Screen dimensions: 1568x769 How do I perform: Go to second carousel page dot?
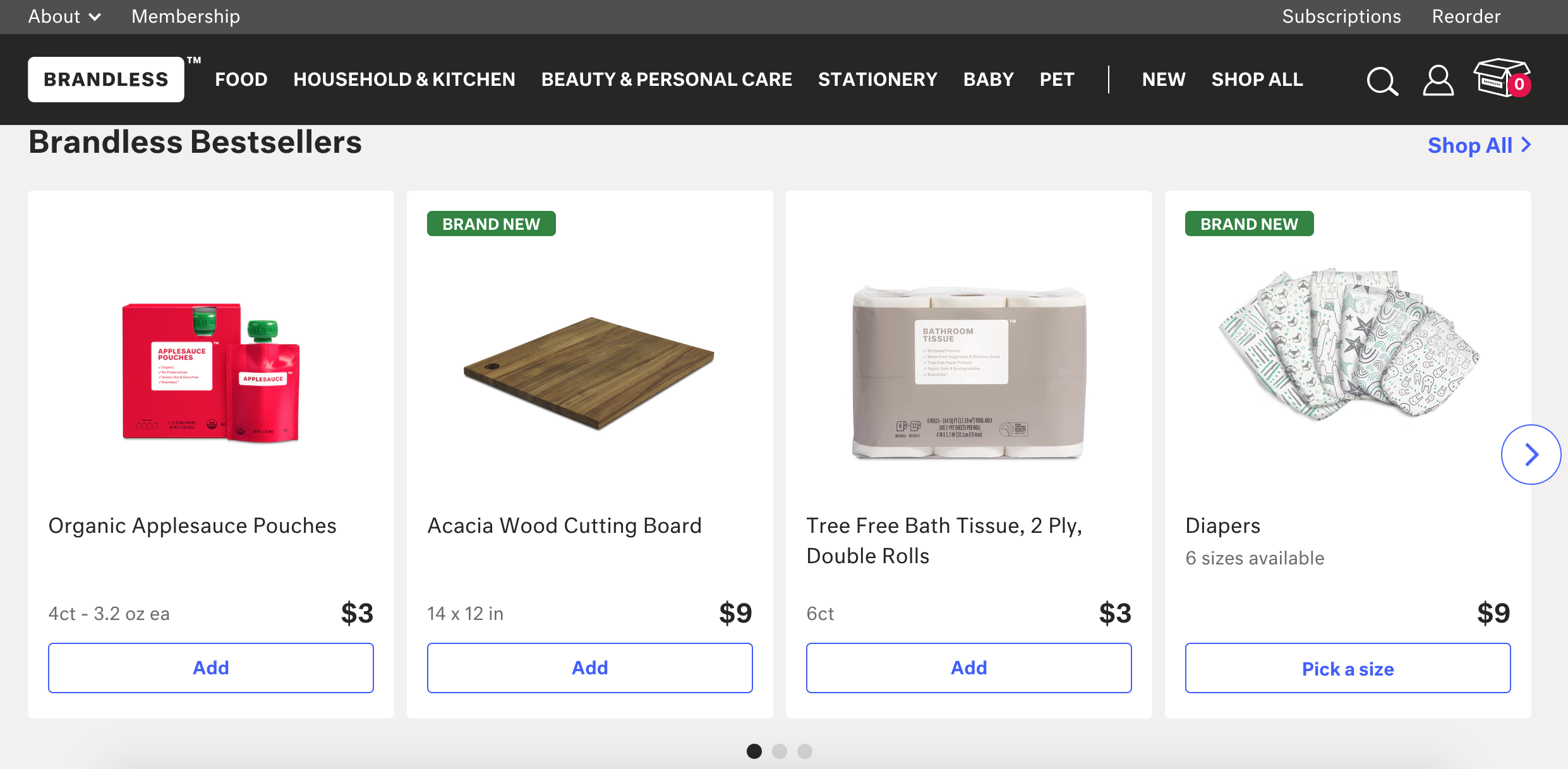coord(780,751)
